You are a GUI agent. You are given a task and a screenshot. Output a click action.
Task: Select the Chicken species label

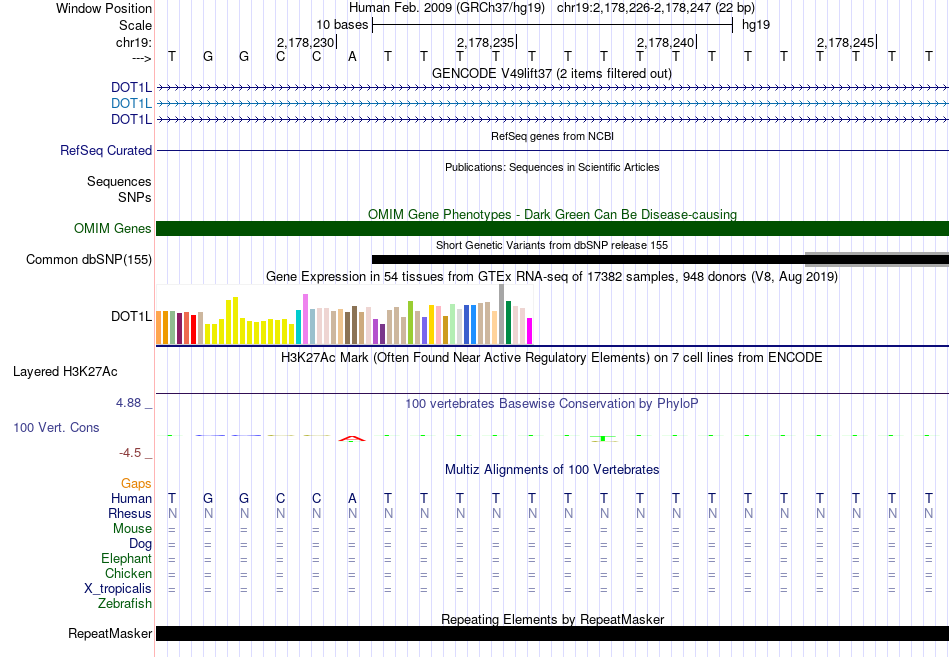(x=128, y=573)
